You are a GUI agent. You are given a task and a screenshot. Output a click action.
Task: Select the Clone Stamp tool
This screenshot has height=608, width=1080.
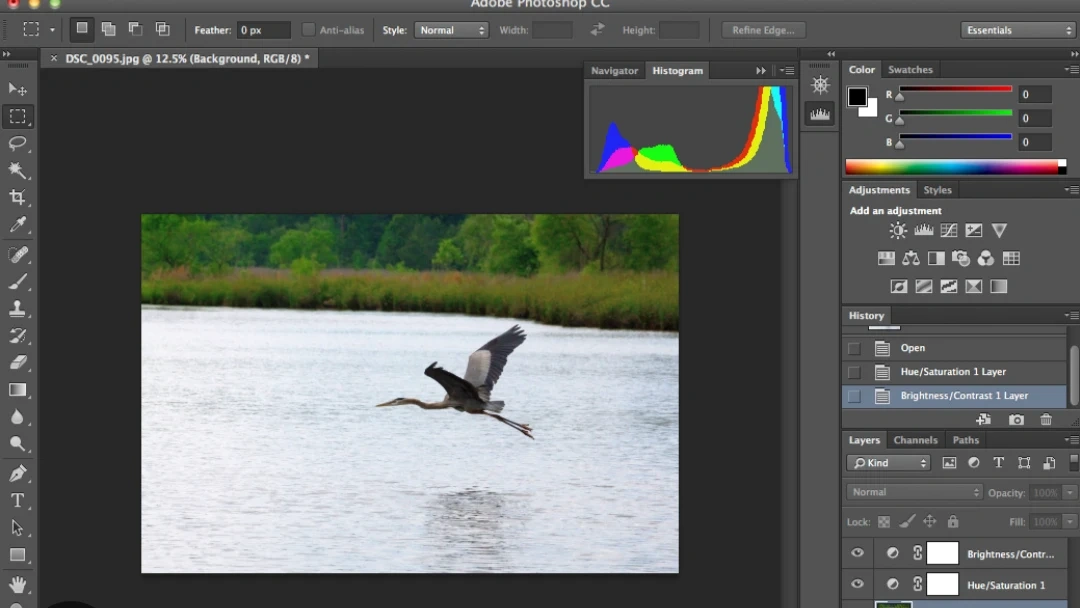(x=17, y=308)
